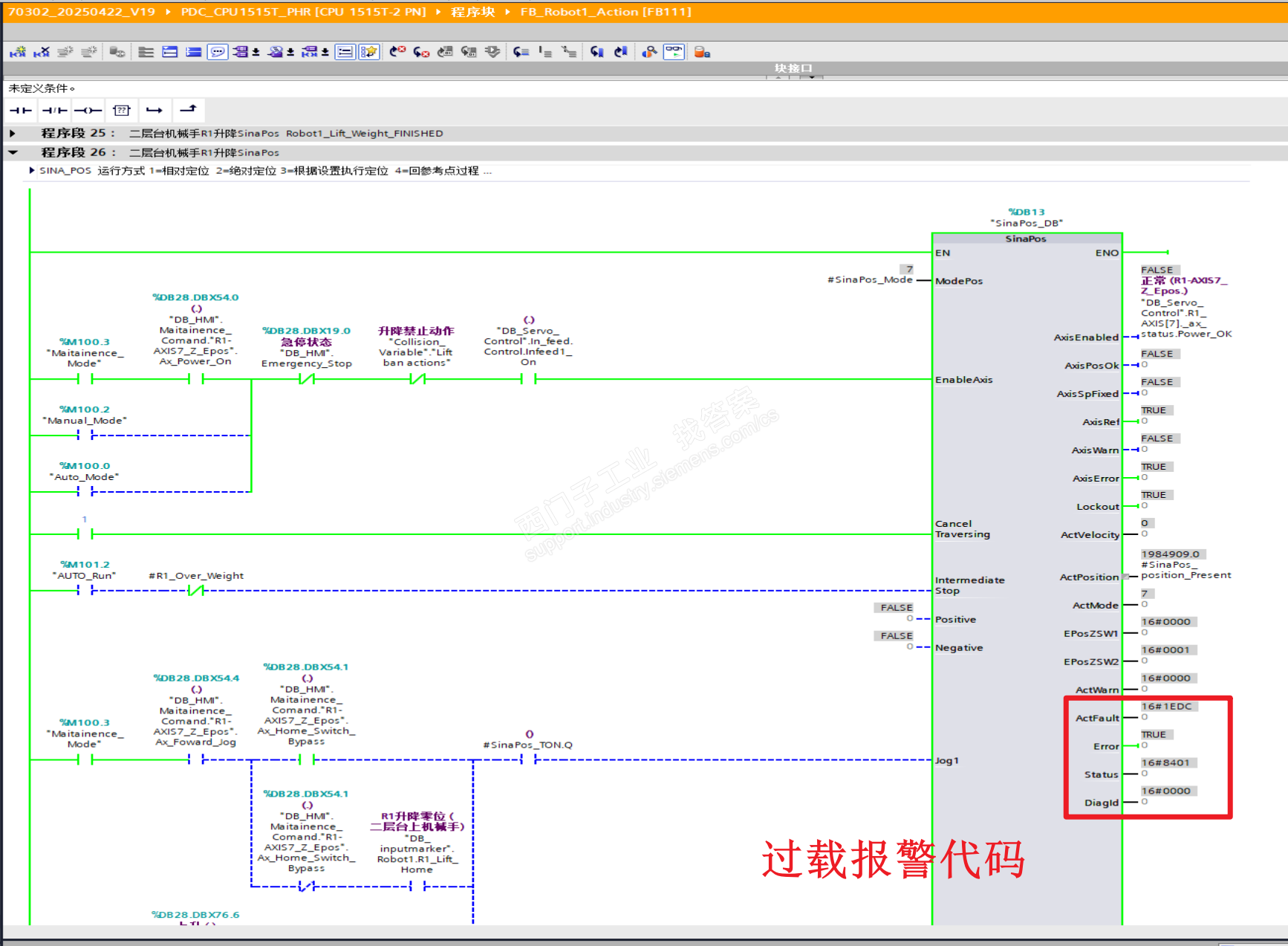Click the FB_Robot1_Action [FB111] breadcrumb
The width and height of the screenshot is (1288, 946).
pos(605,12)
